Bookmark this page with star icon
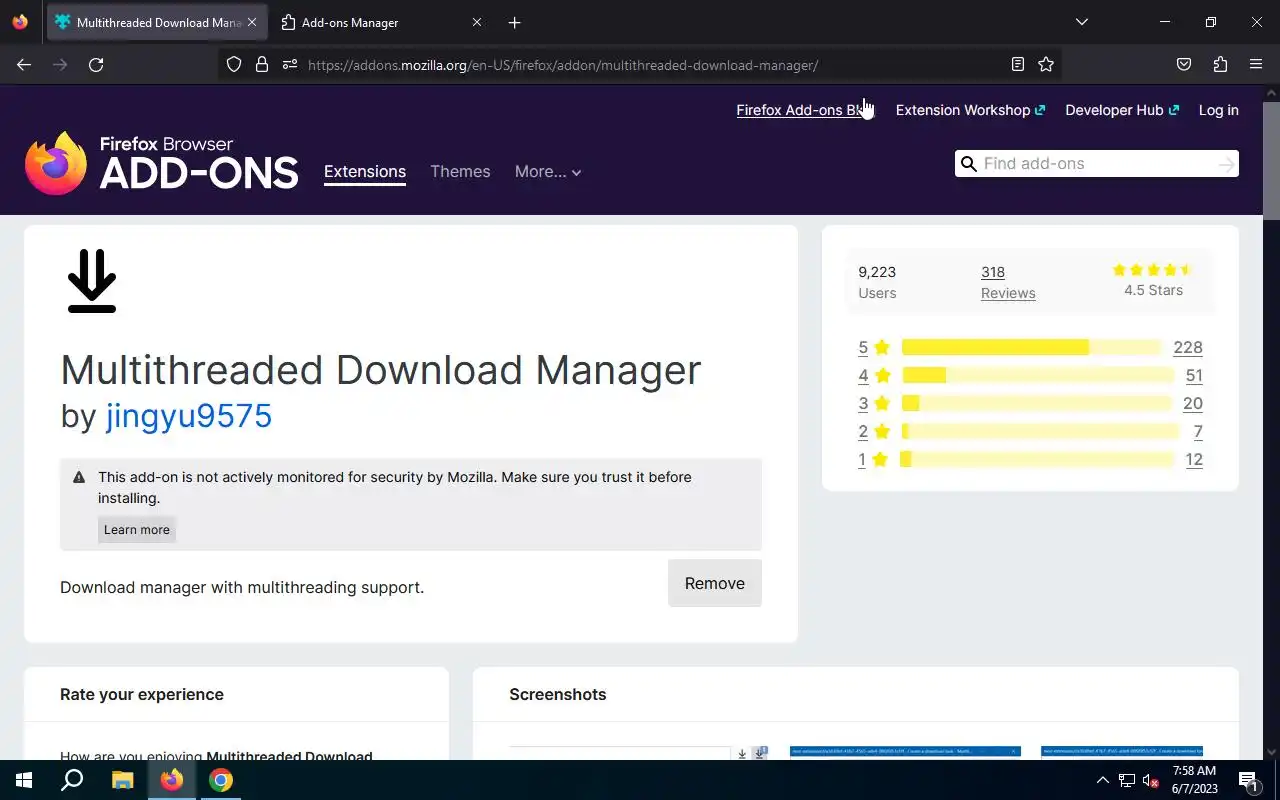The image size is (1280, 800). [1046, 64]
